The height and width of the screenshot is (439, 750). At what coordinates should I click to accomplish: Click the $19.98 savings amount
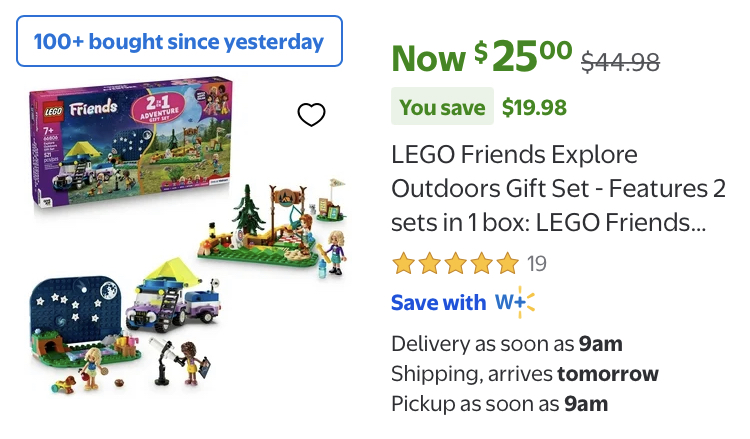click(534, 107)
